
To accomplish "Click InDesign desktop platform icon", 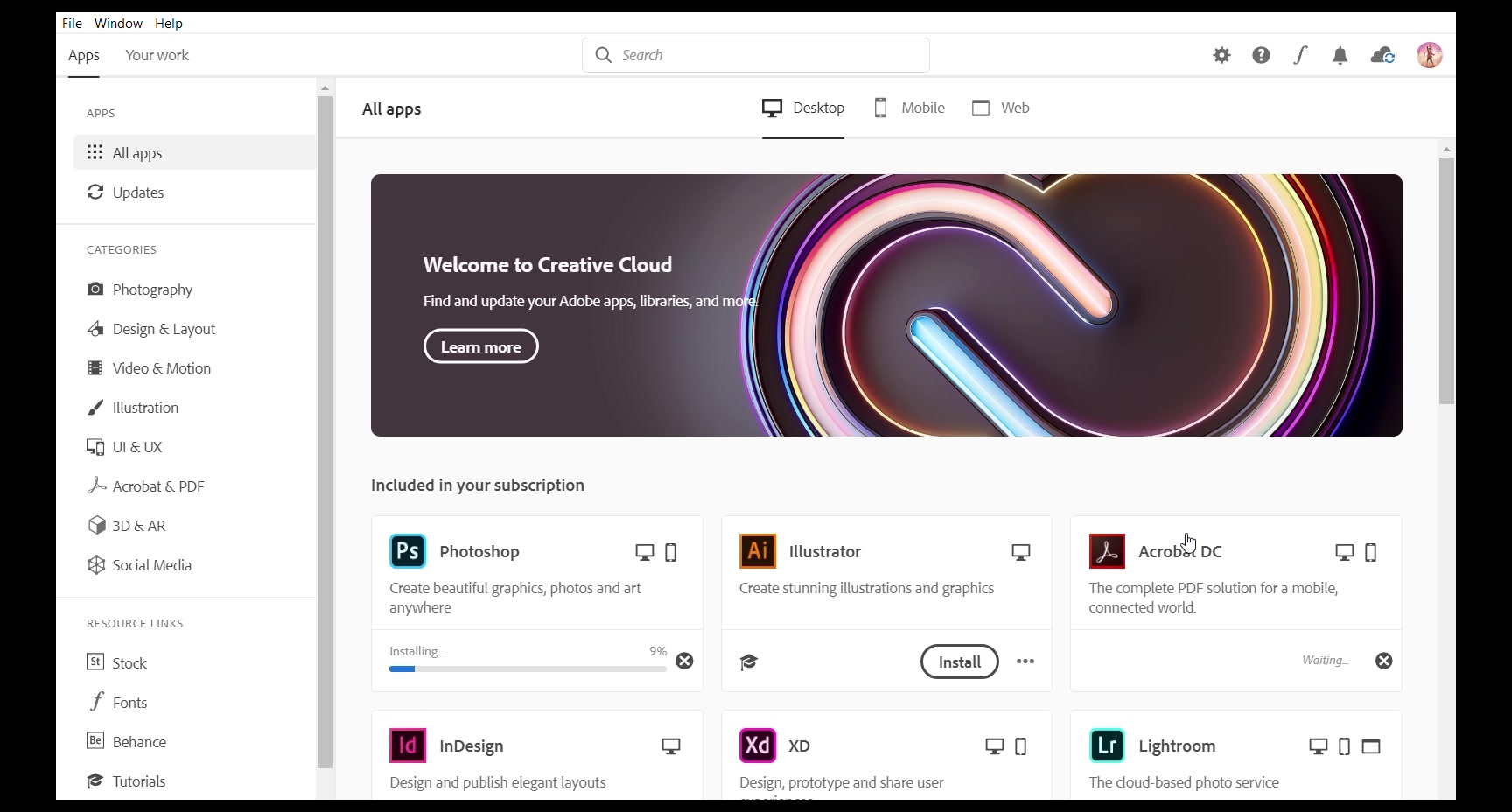I will point(671,746).
